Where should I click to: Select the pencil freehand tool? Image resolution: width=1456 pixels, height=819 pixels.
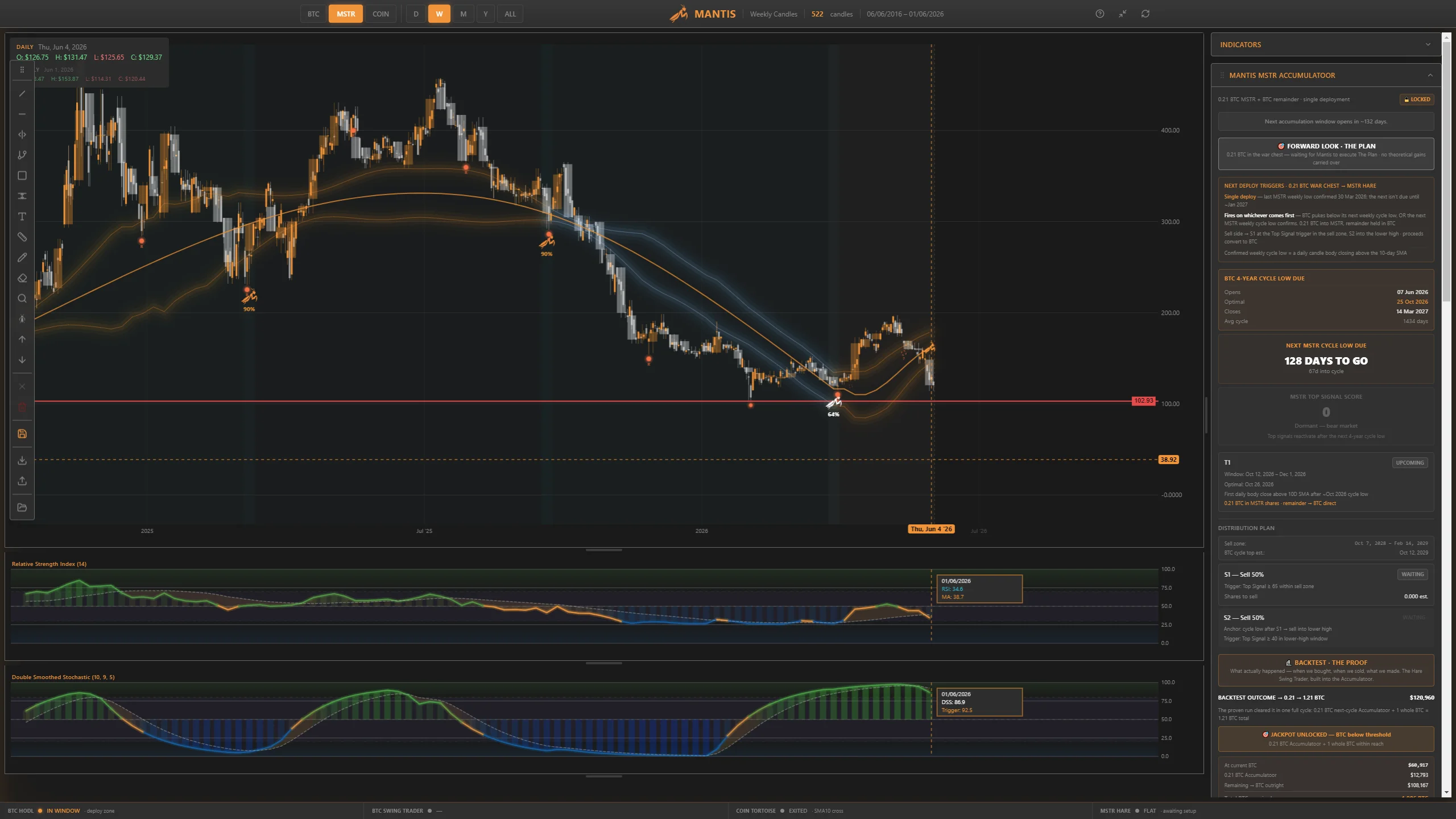click(22, 258)
